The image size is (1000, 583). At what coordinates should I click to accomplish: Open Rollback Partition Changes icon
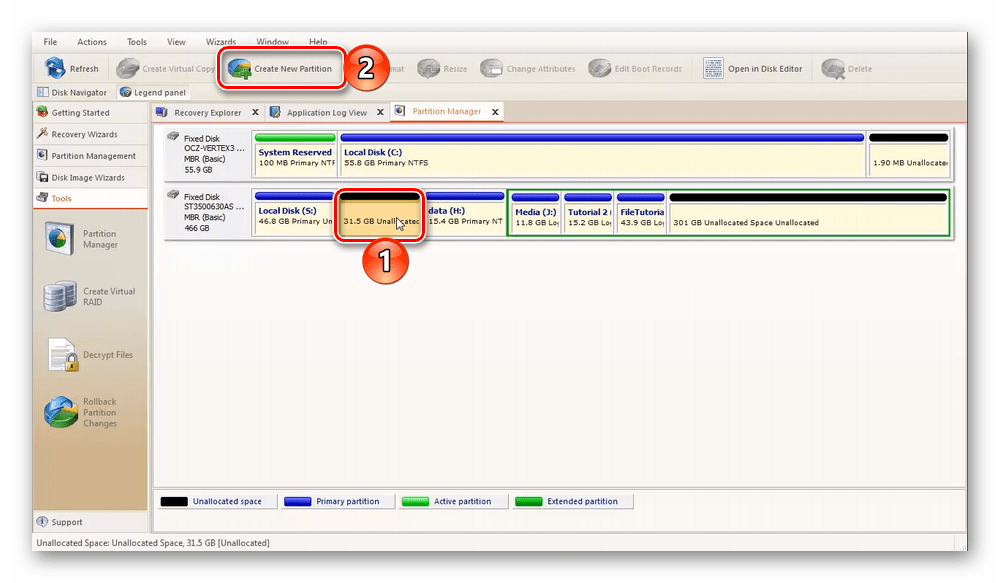61,412
